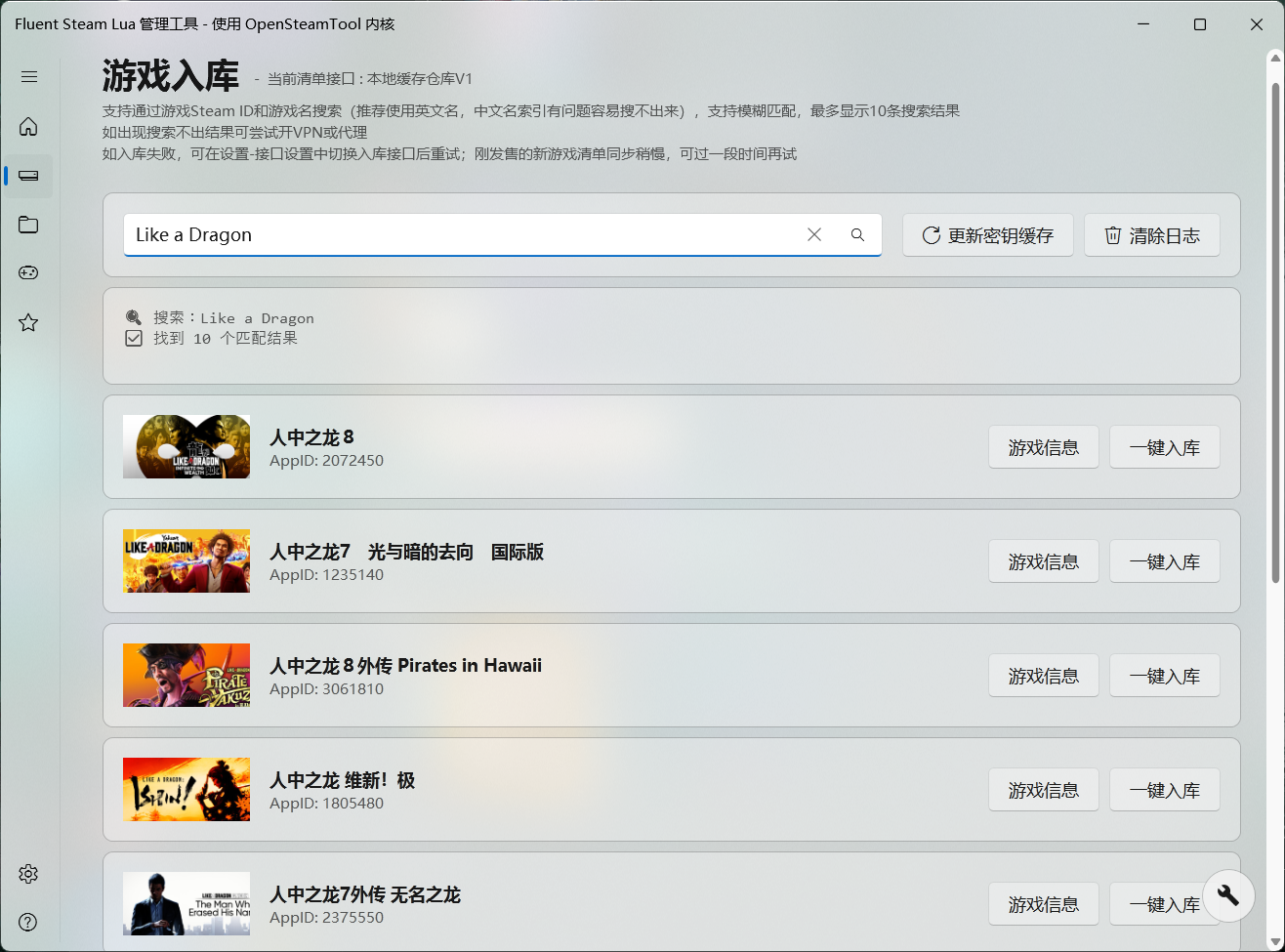Click 一键入库 for 人中之龙 维新！极
Screen dimensions: 1285x952
[x=1165, y=790]
